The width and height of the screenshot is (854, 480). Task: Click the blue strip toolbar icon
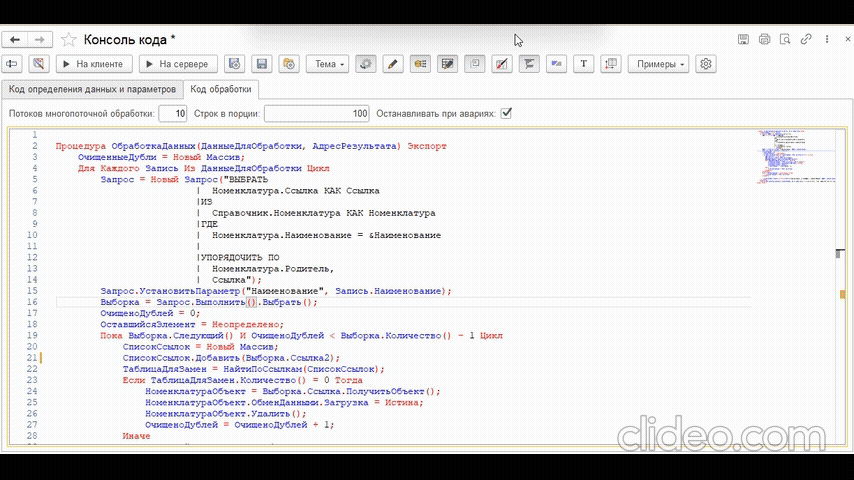(x=556, y=64)
